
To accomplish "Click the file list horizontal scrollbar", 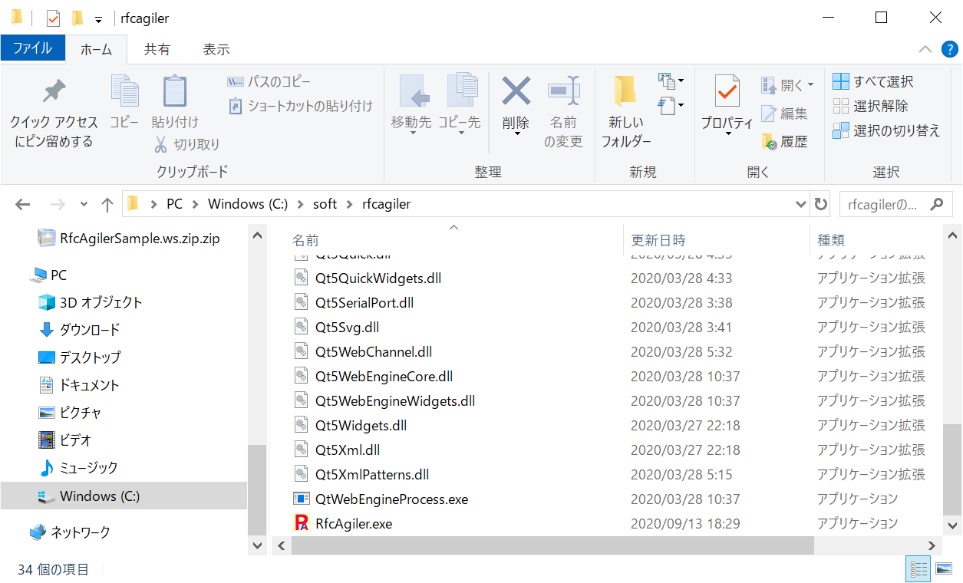I will point(553,545).
